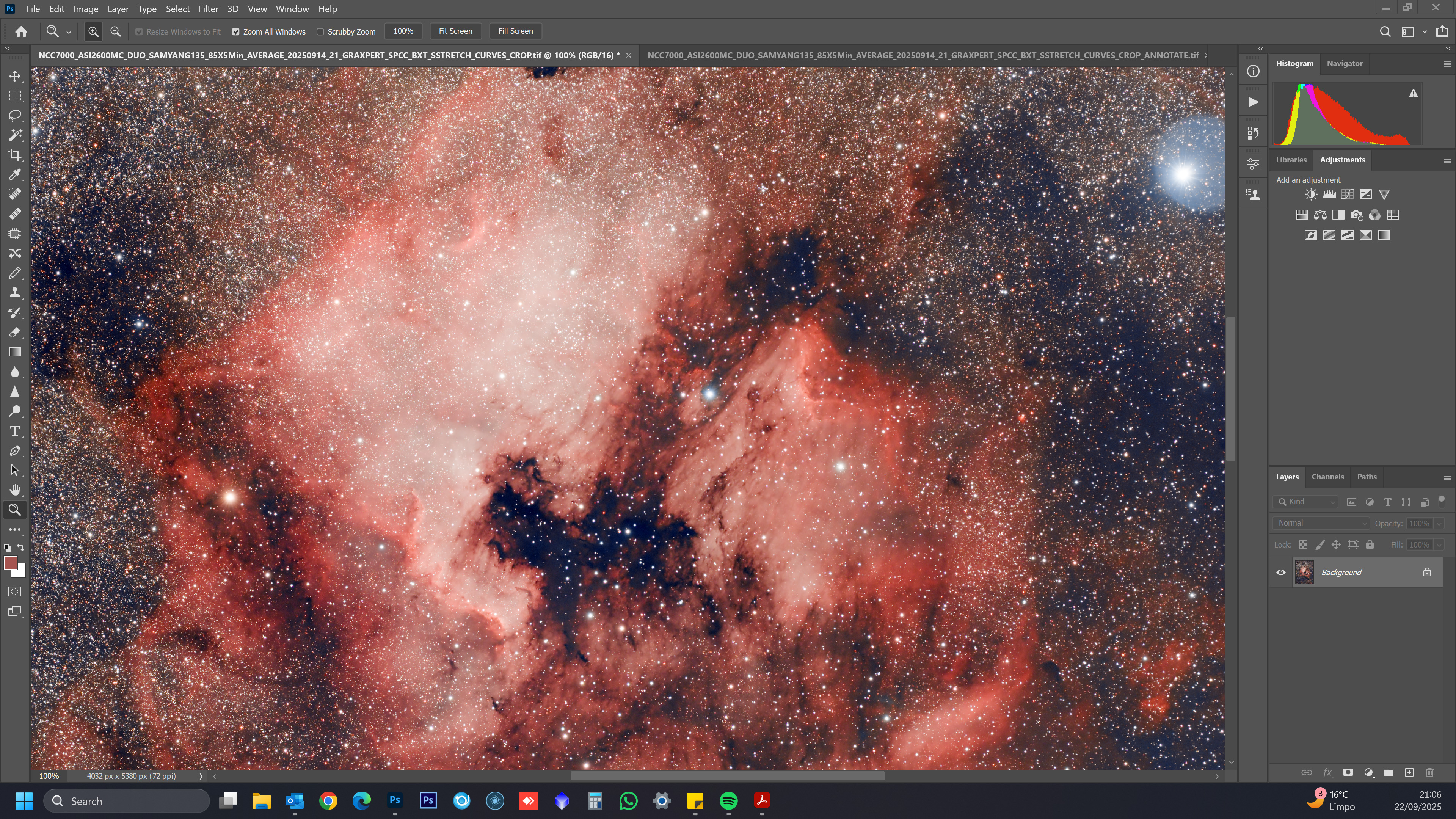Expand the workspace switcher dropdown
This screenshot has height=819, width=1456.
coord(1425,31)
